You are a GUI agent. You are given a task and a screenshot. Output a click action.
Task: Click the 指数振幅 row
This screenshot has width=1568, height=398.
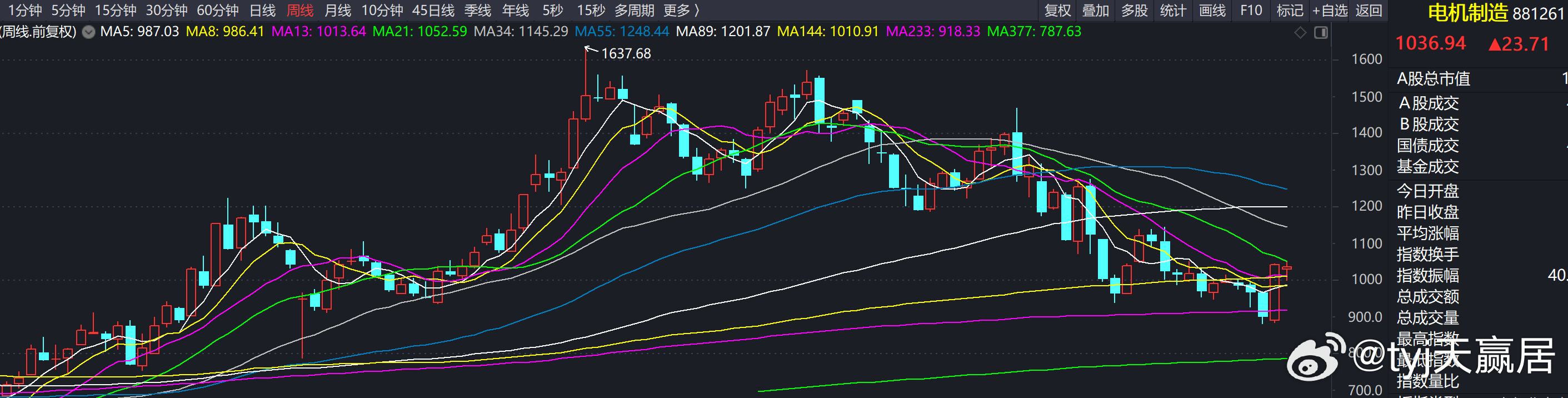point(1481,275)
